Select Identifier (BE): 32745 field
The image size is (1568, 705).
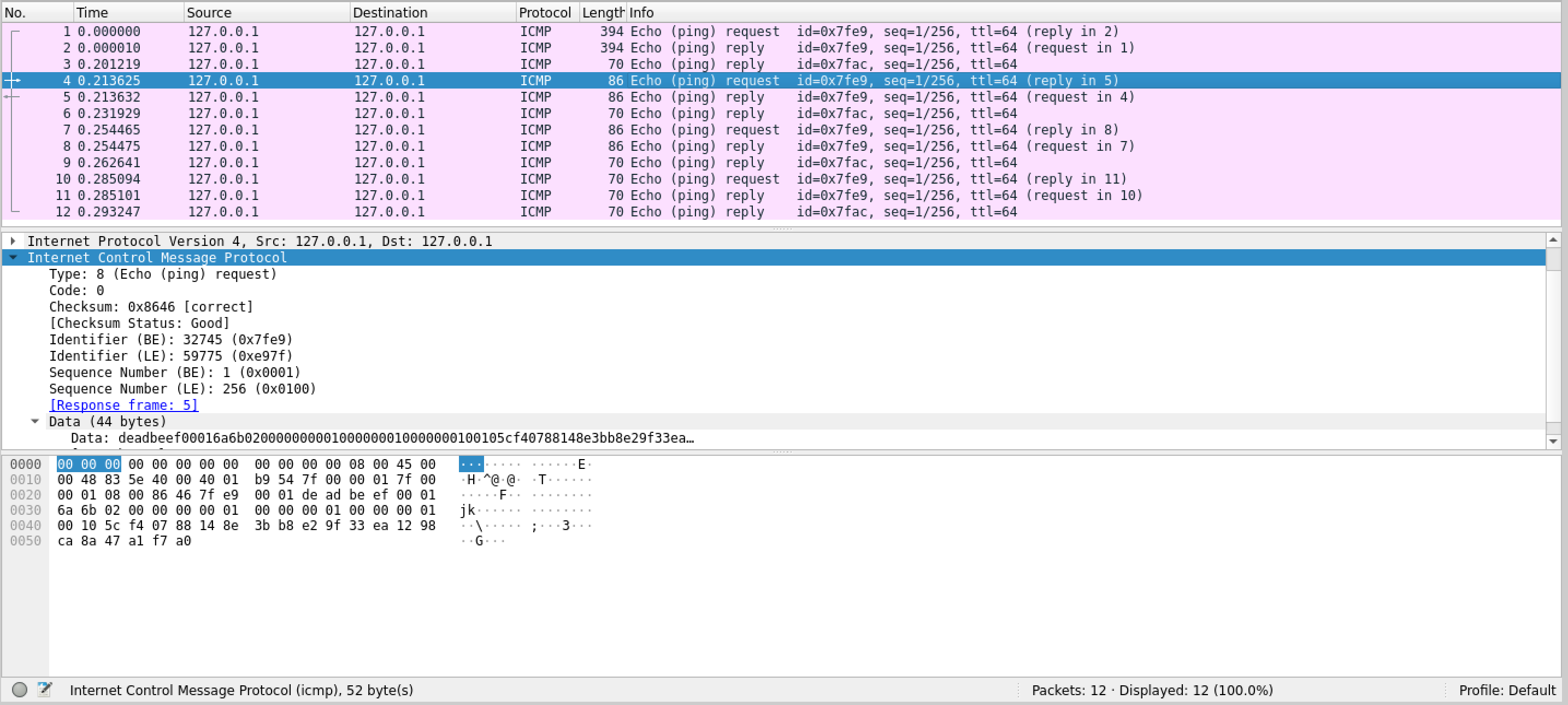point(170,340)
